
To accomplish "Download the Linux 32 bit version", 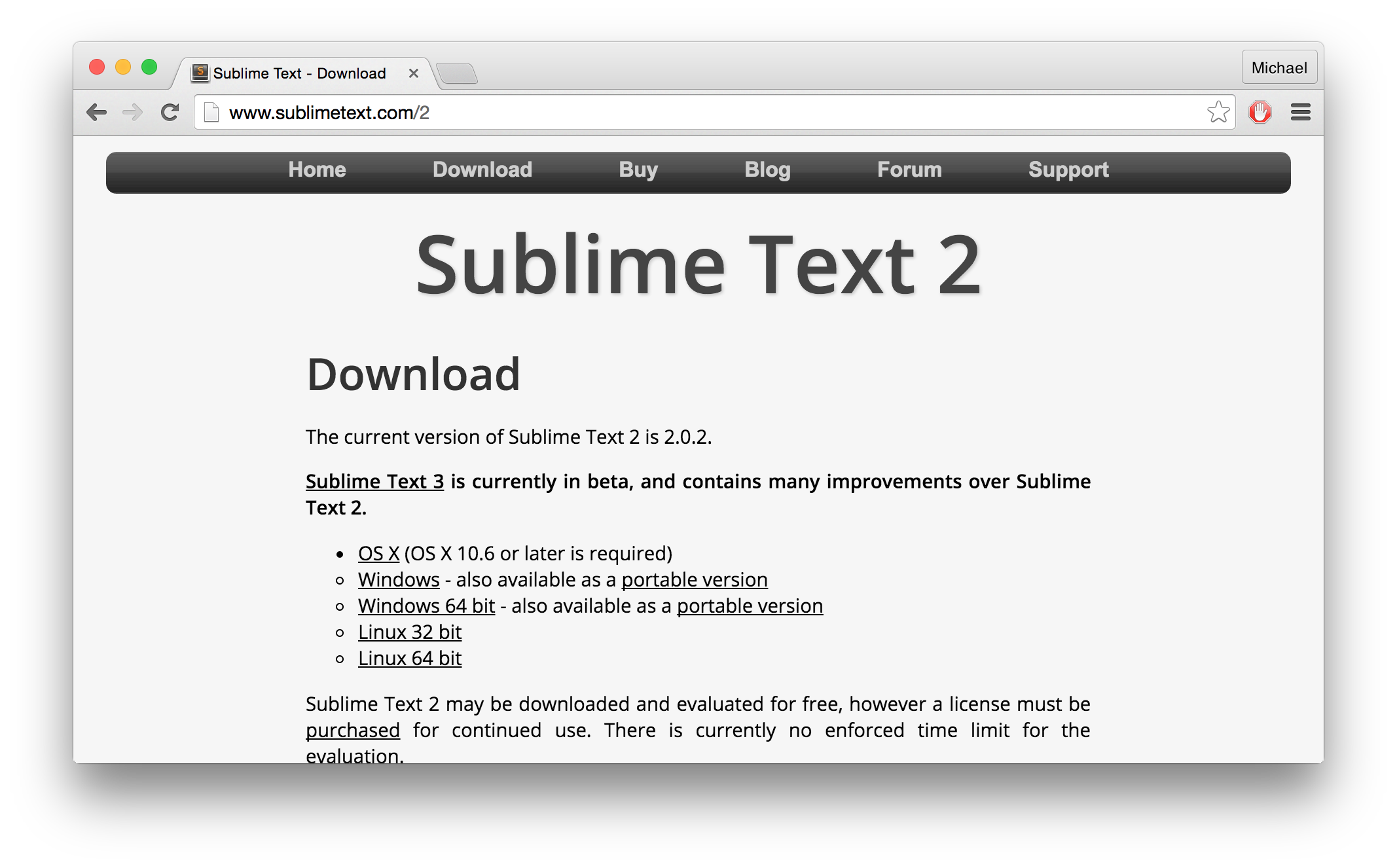I will pyautogui.click(x=410, y=632).
